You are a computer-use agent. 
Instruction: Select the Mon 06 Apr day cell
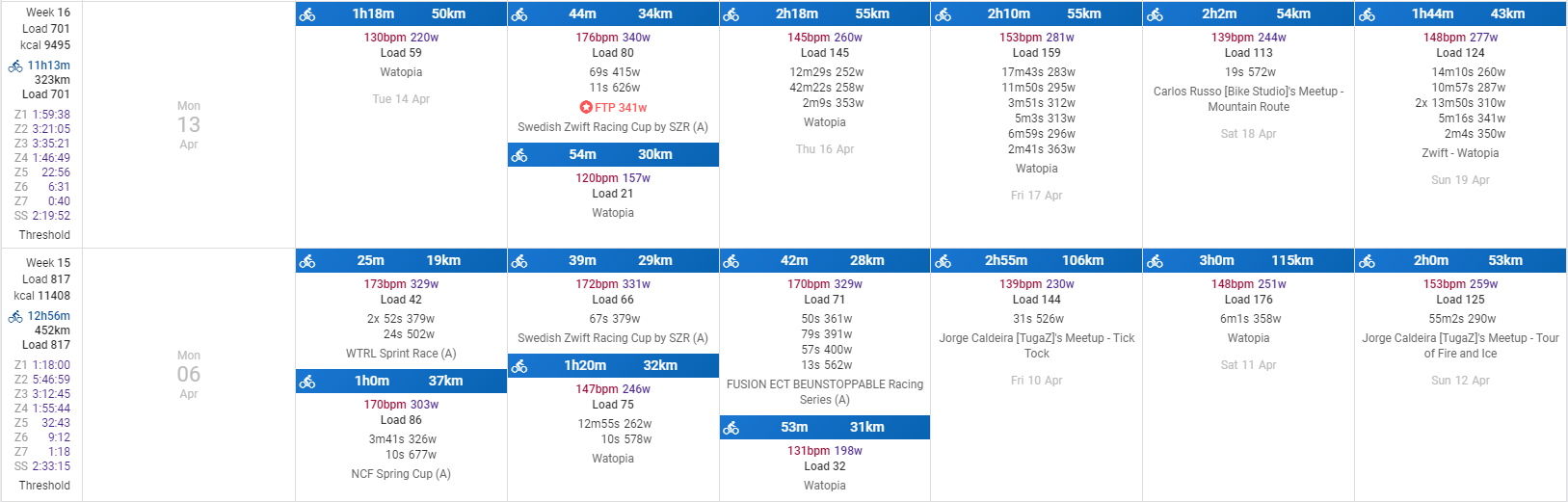[x=189, y=375]
